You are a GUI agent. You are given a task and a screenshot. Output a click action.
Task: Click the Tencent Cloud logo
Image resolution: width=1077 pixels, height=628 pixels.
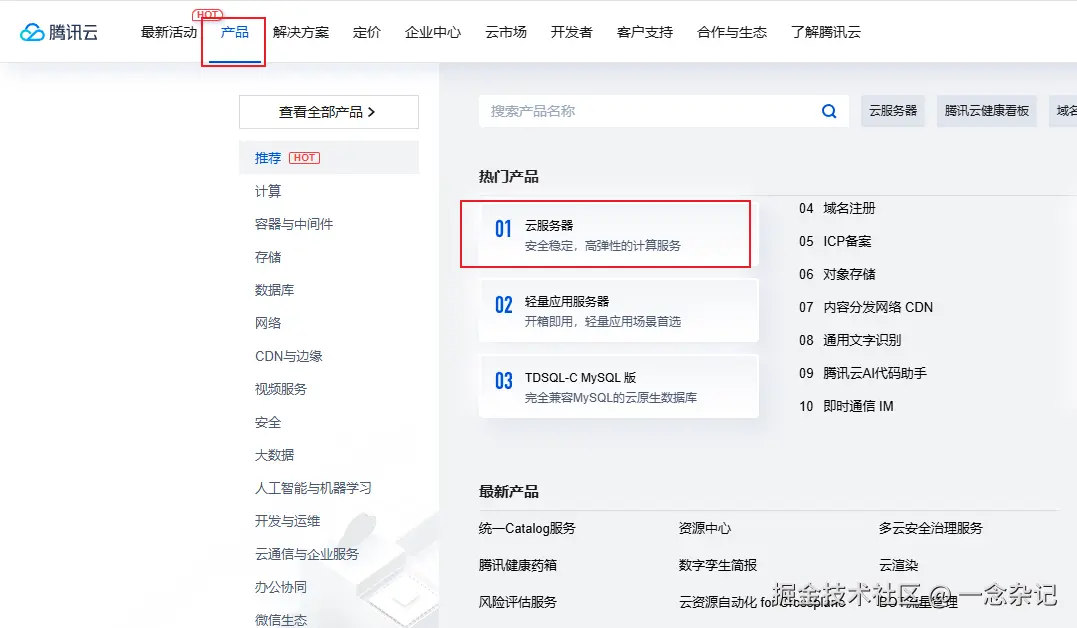(58, 32)
